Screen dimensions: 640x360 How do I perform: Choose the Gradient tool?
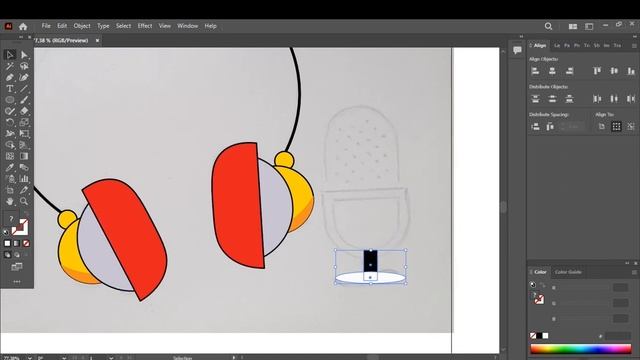(24, 156)
